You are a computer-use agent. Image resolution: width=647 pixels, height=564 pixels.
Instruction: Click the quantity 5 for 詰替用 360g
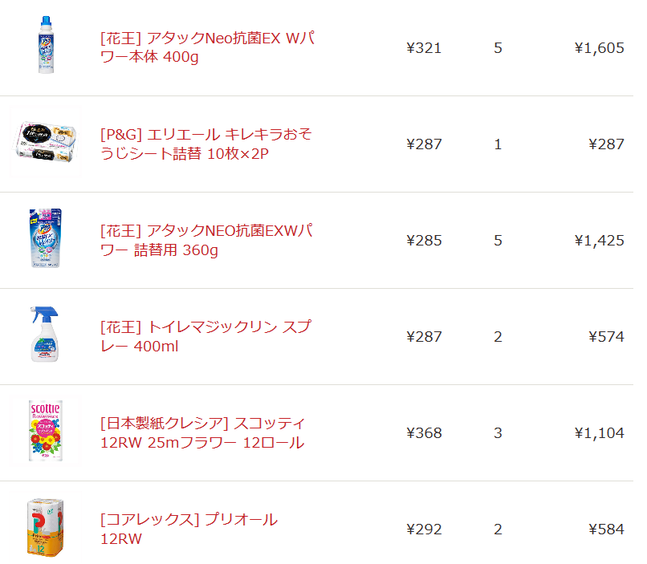(x=498, y=241)
